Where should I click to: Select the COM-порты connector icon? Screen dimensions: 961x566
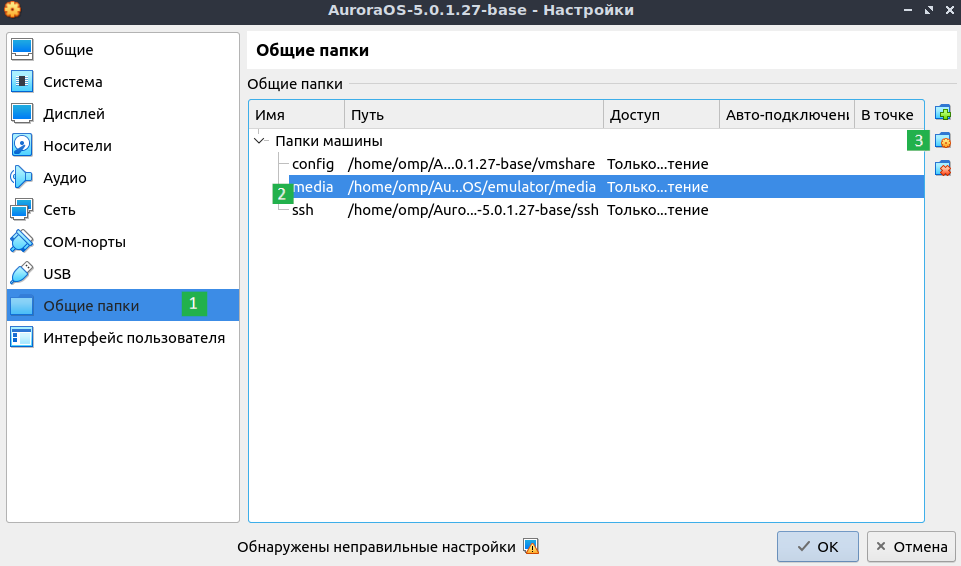pyautogui.click(x=22, y=241)
